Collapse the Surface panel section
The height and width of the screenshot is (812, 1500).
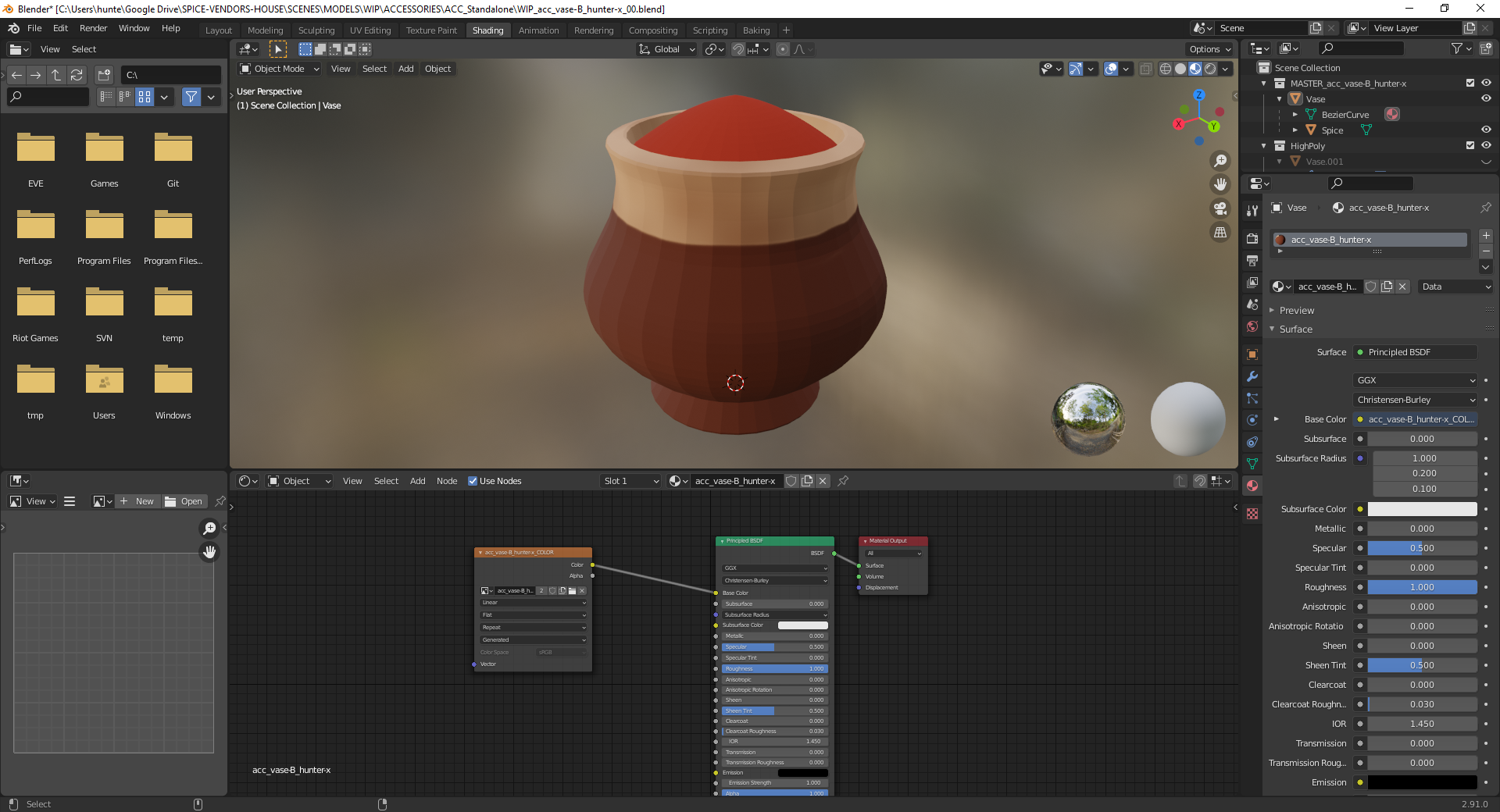(x=1295, y=329)
